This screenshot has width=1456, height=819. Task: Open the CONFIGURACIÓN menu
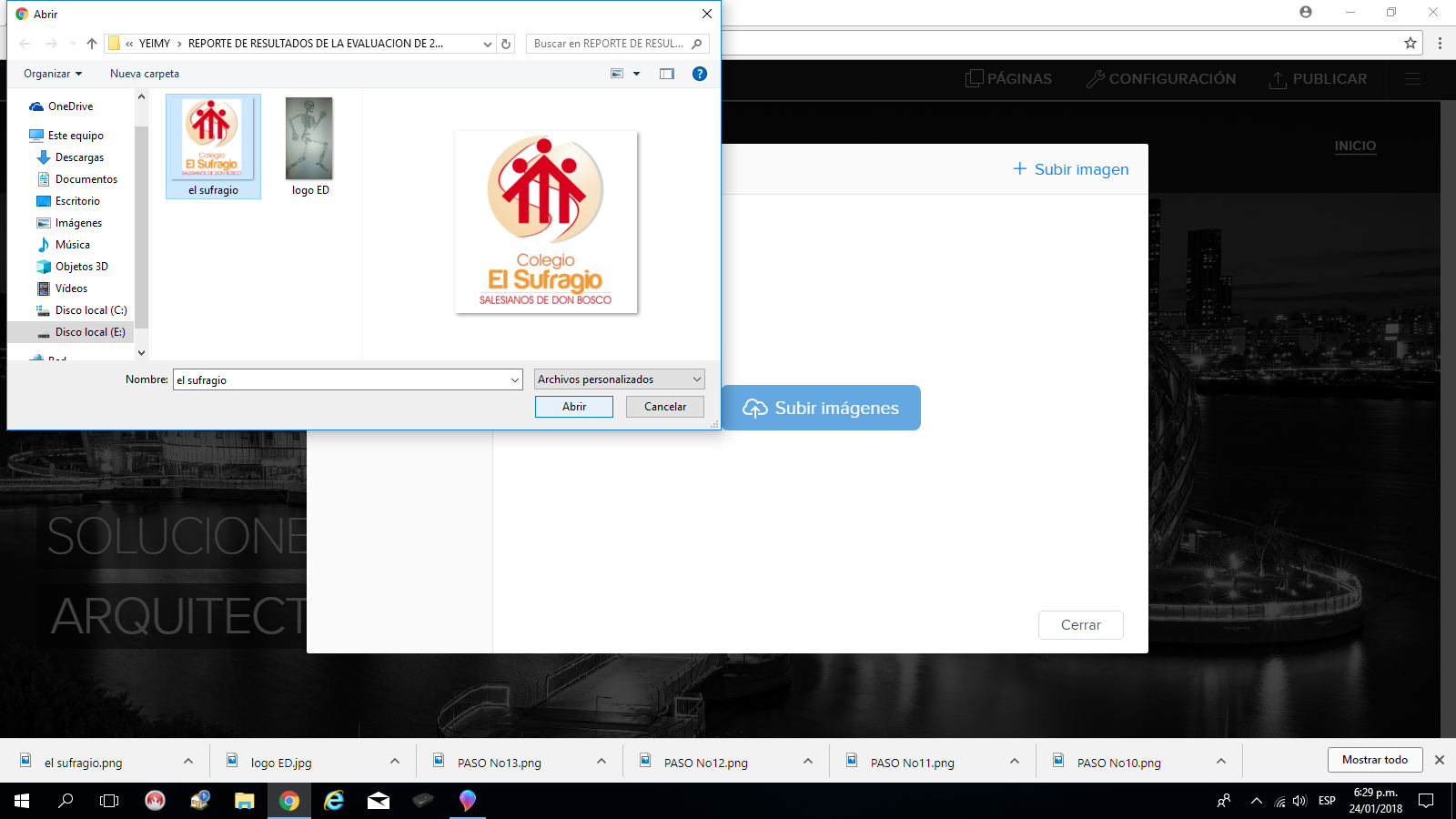pos(1161,79)
